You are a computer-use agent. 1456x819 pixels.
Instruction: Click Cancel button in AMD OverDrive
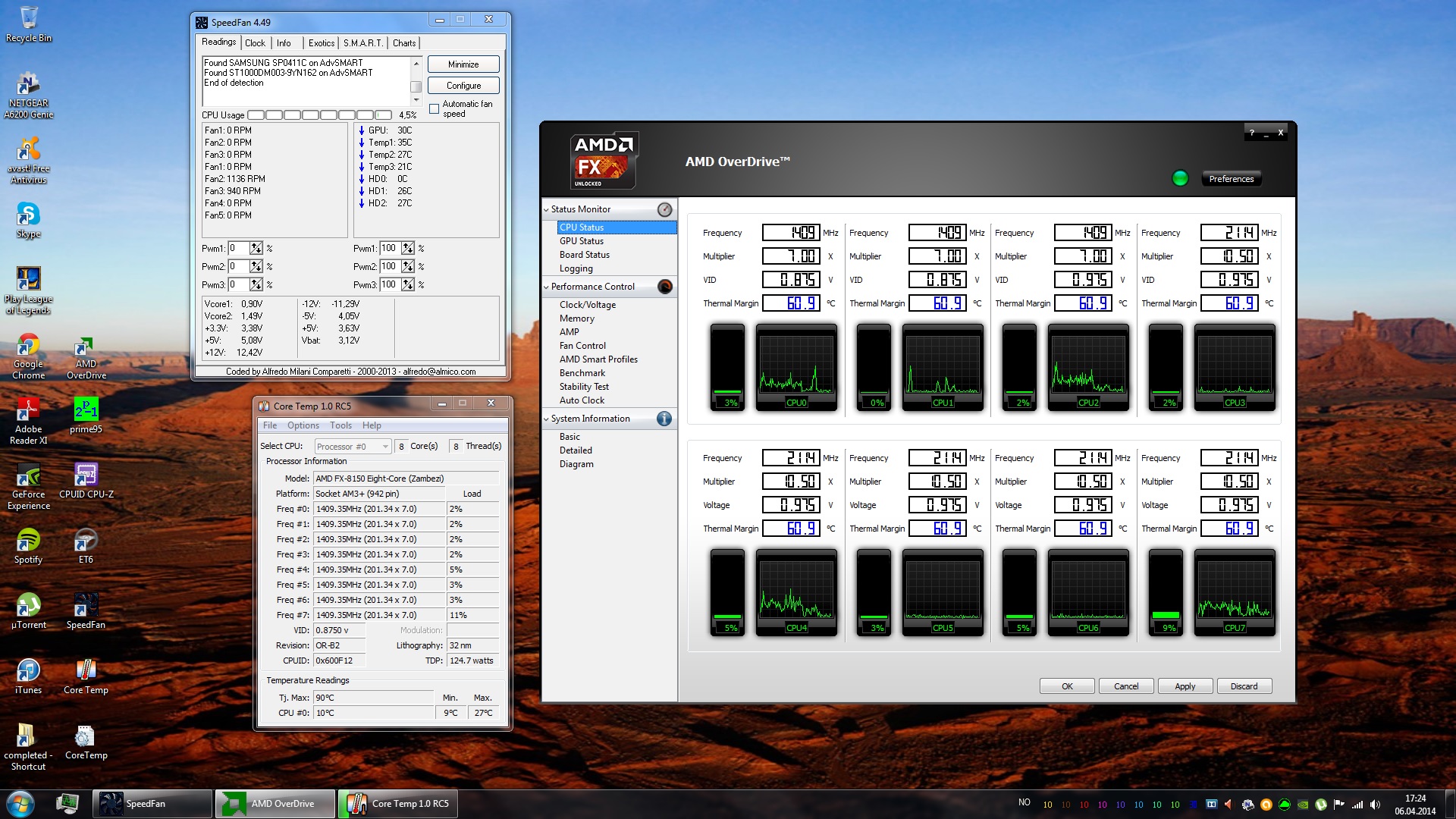(1126, 686)
